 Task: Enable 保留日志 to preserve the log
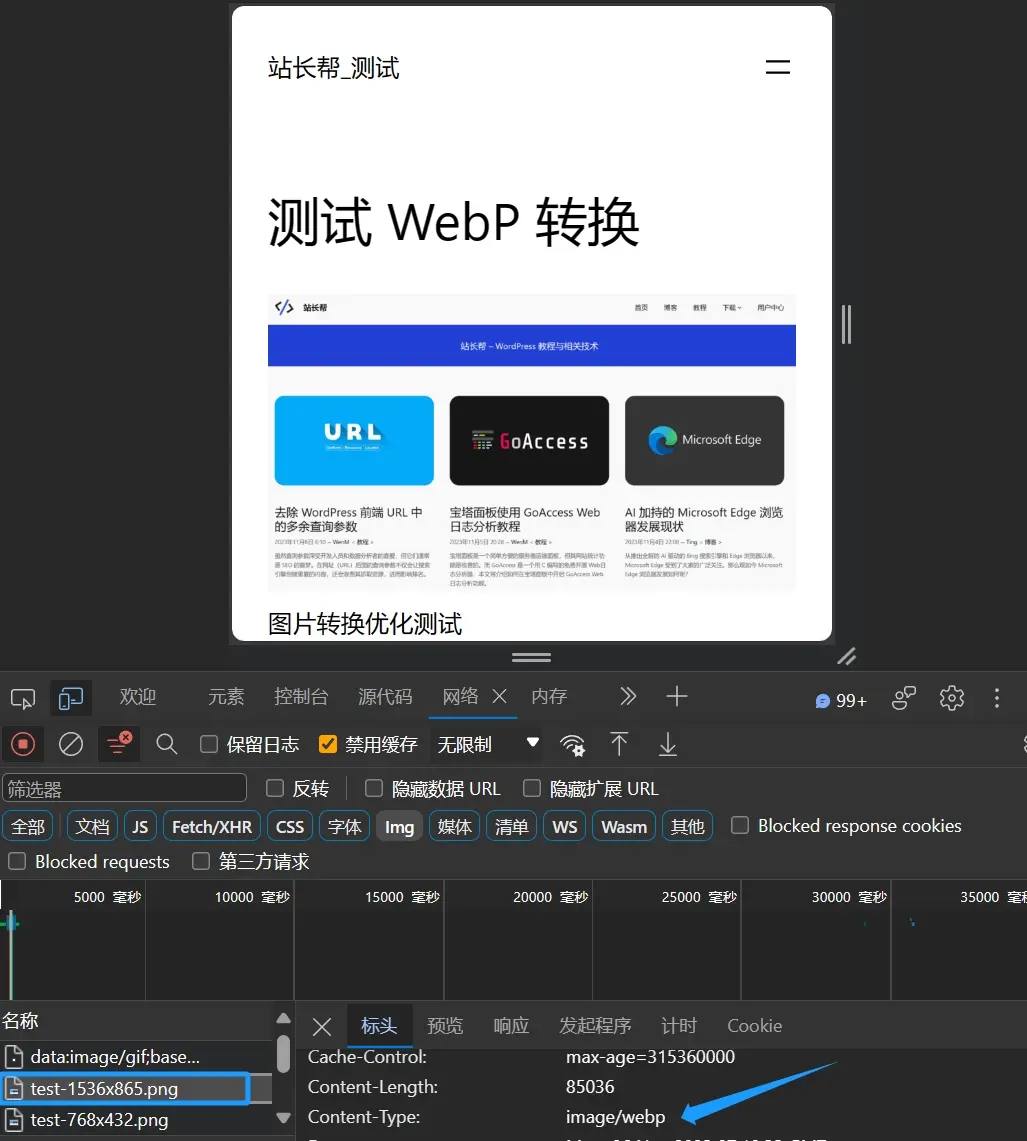[x=208, y=744]
